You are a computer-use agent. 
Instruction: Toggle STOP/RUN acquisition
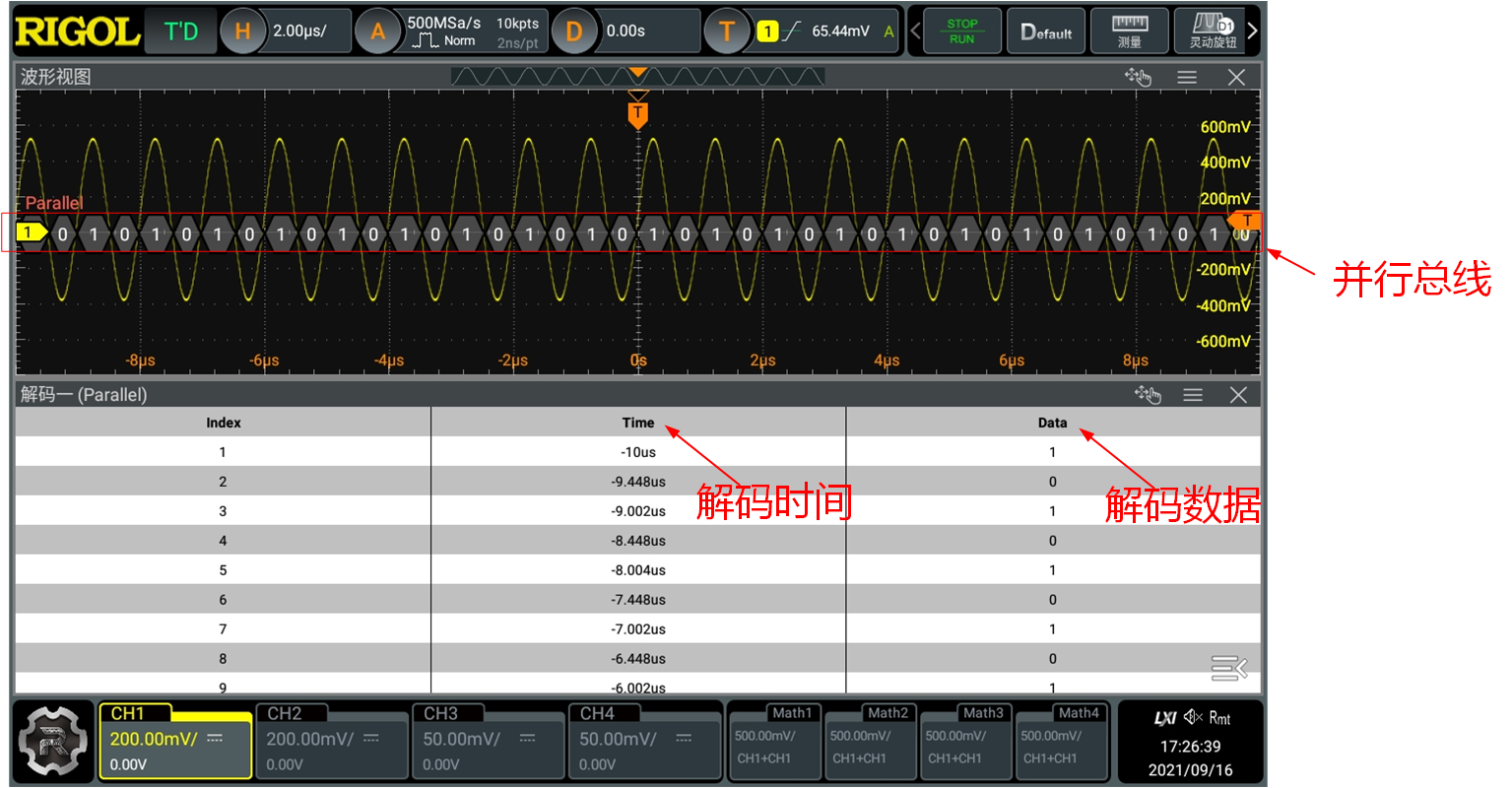coord(962,32)
